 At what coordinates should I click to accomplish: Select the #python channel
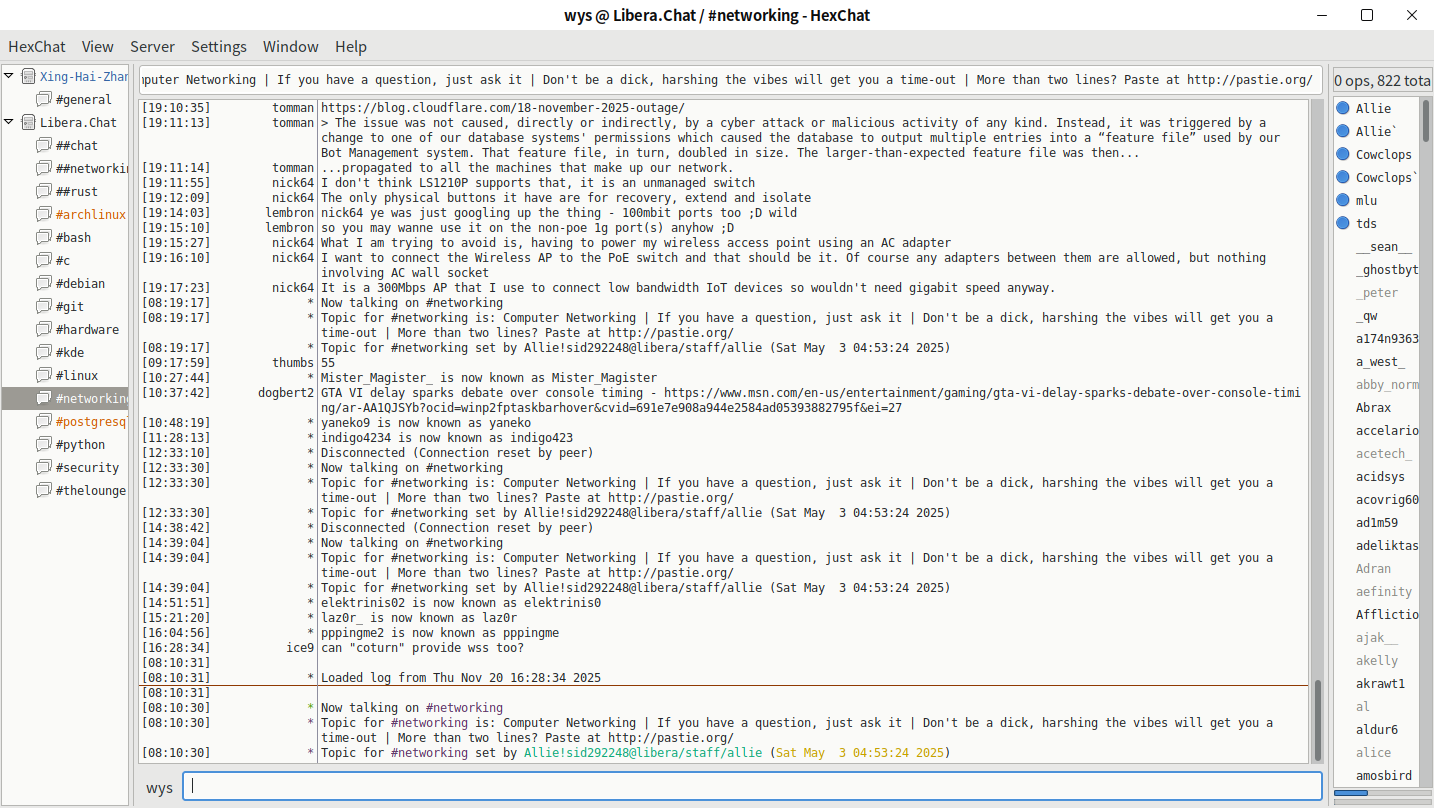(80, 444)
